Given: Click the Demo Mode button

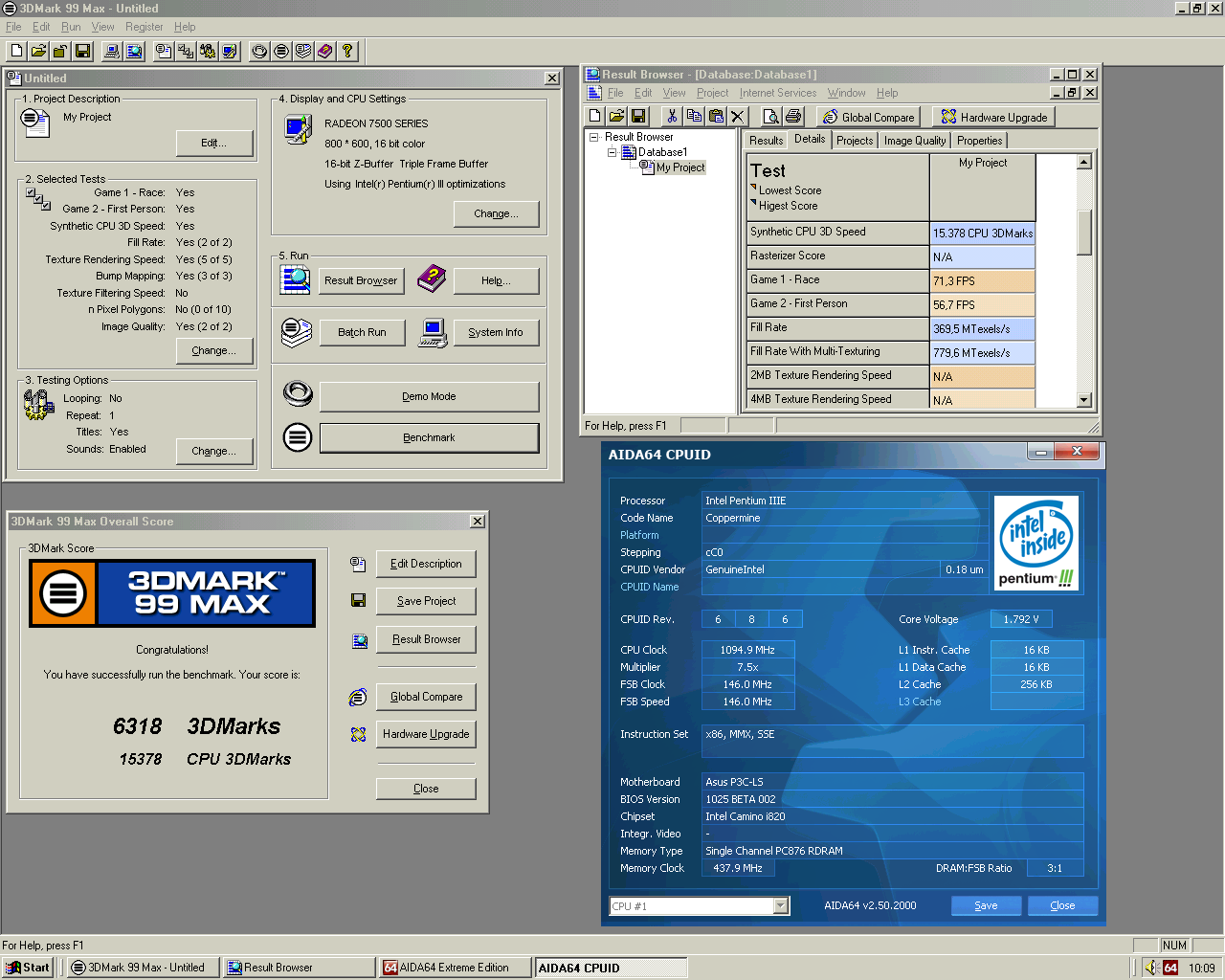Looking at the screenshot, I should coord(429,396).
